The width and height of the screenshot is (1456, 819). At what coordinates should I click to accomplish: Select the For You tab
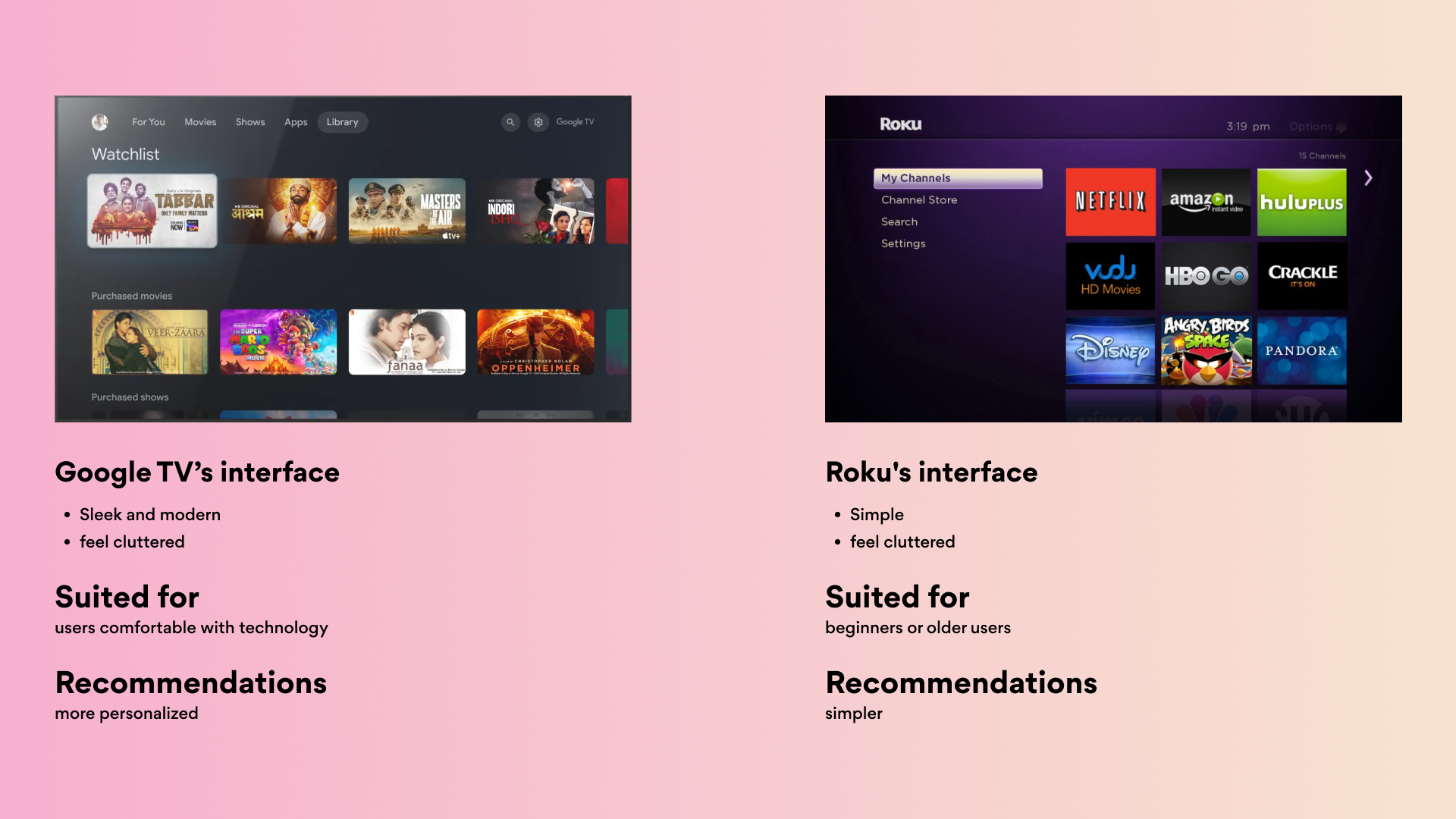click(x=149, y=122)
